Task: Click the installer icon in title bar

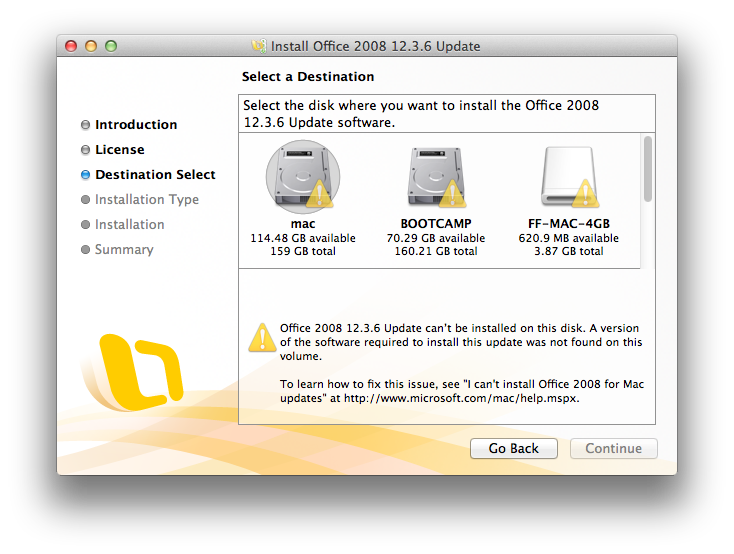Action: pyautogui.click(x=258, y=46)
